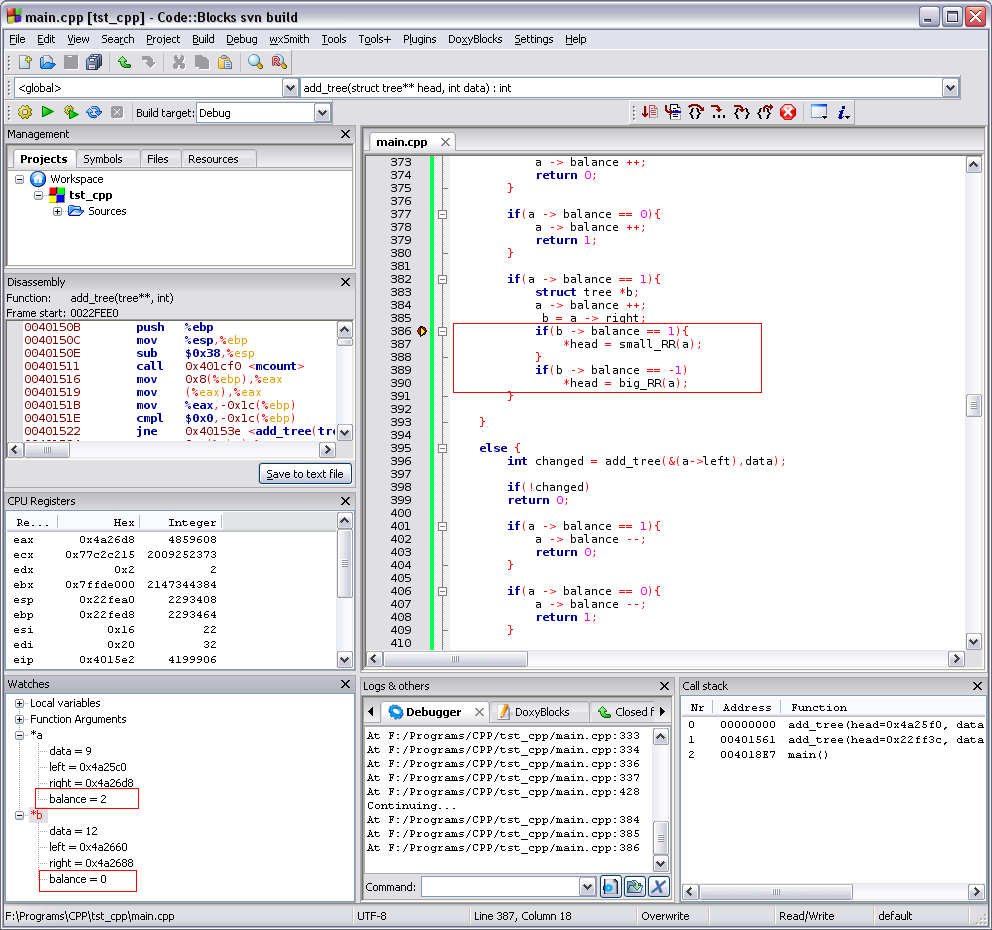
Task: Click the Find magnifier icon
Action: [x=255, y=62]
